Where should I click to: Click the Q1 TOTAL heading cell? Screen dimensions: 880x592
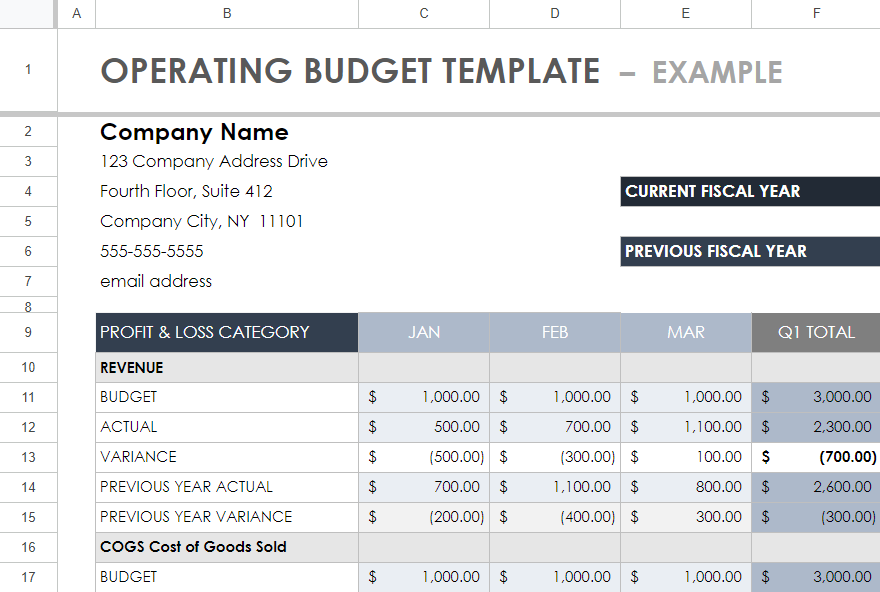[816, 332]
